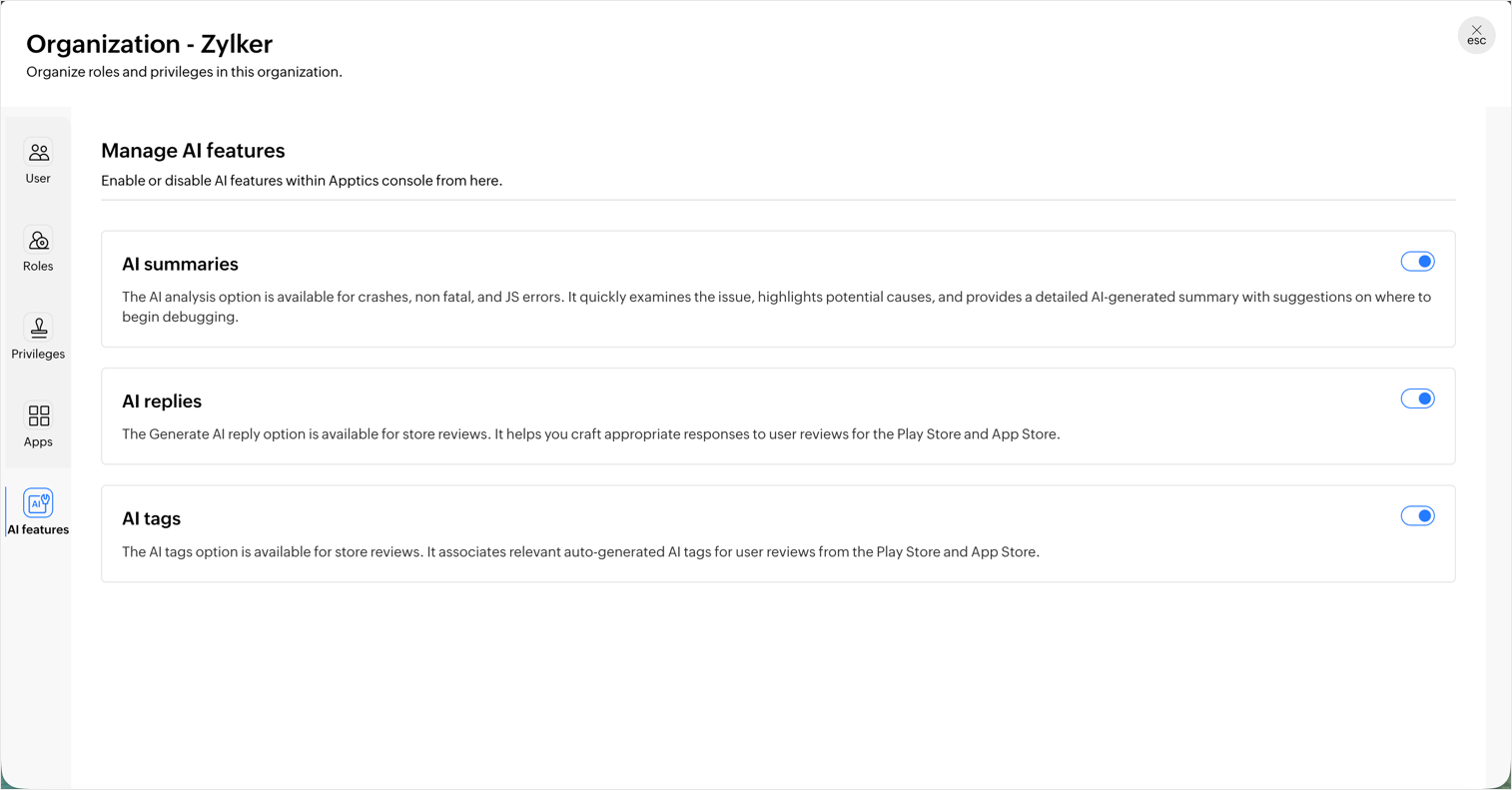Click the Manage AI features heading
Screen dimensions: 1512x790
click(x=193, y=151)
